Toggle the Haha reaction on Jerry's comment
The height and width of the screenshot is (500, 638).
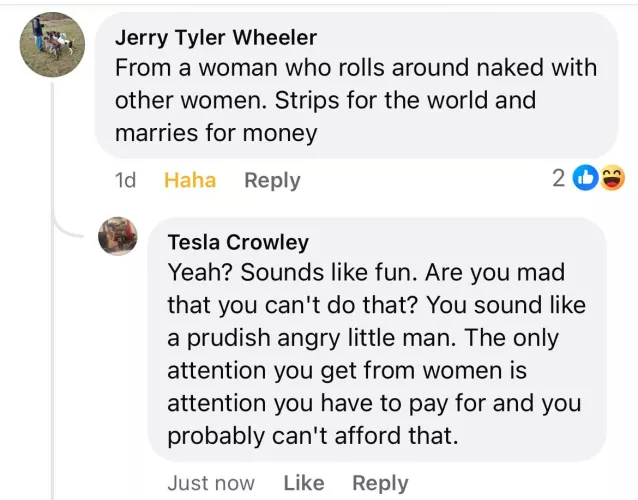pos(190,180)
